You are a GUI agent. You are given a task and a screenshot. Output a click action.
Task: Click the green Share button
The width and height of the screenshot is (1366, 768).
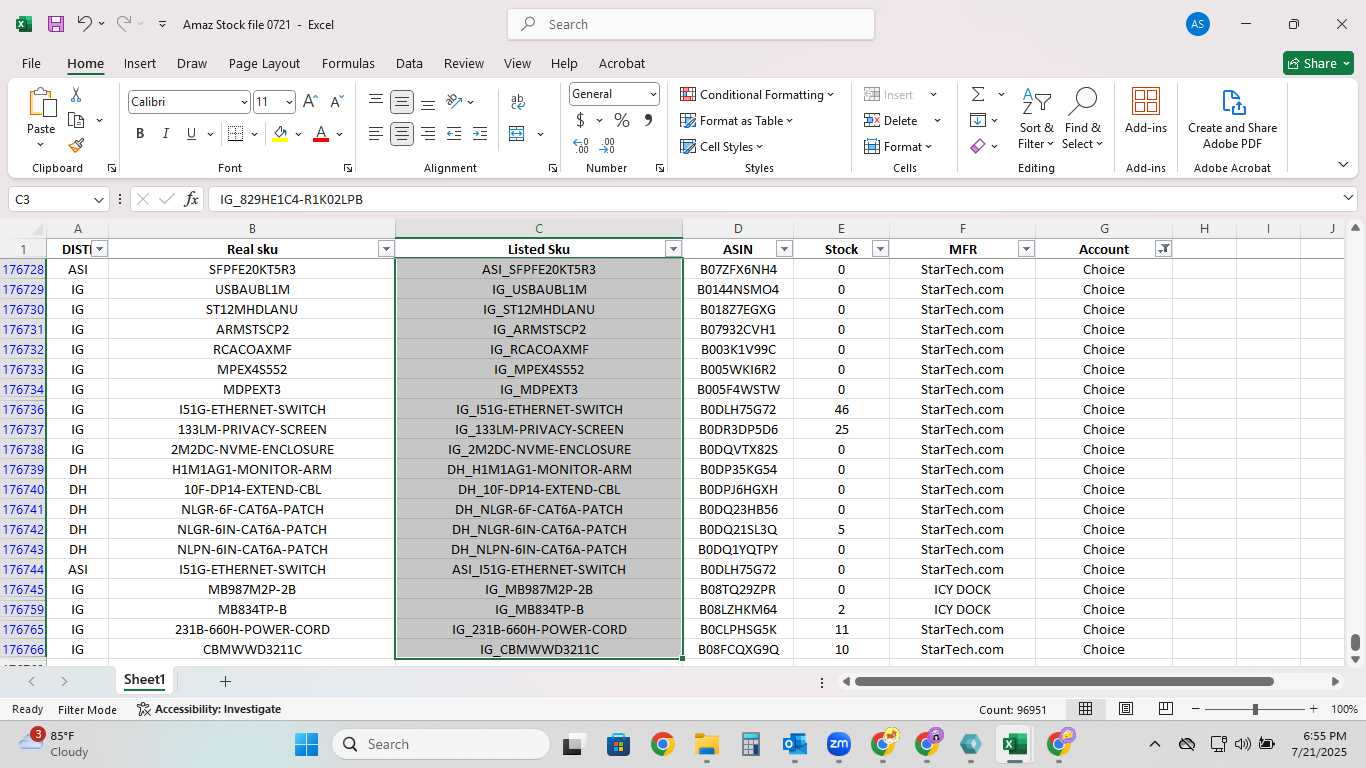[x=1318, y=63]
